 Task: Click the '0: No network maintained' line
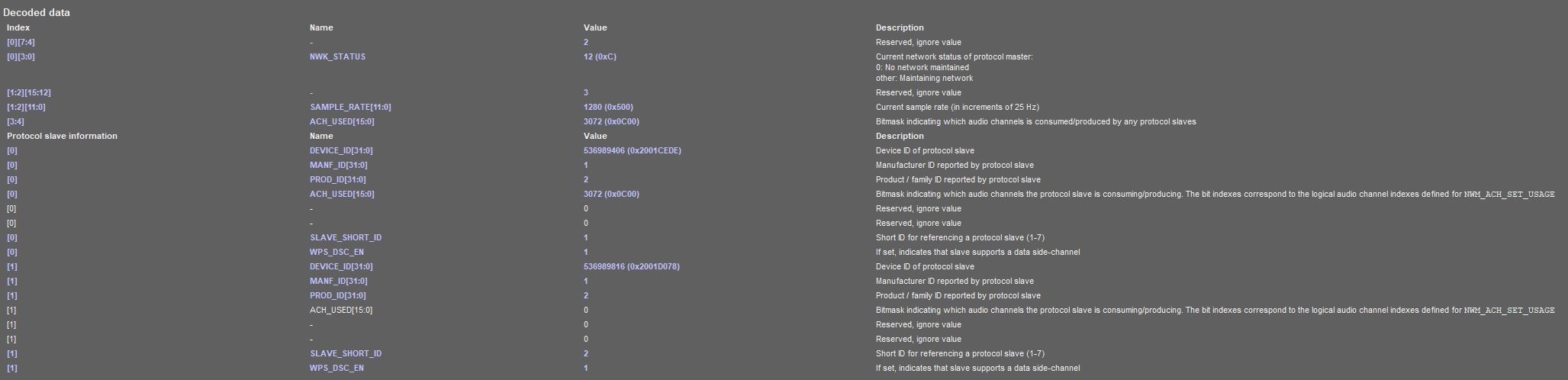(922, 68)
